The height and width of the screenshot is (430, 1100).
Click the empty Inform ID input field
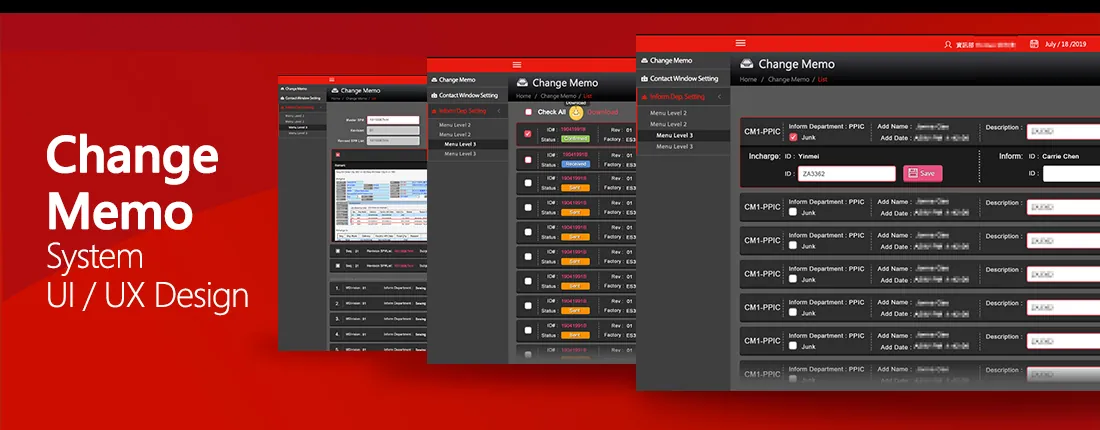1071,174
